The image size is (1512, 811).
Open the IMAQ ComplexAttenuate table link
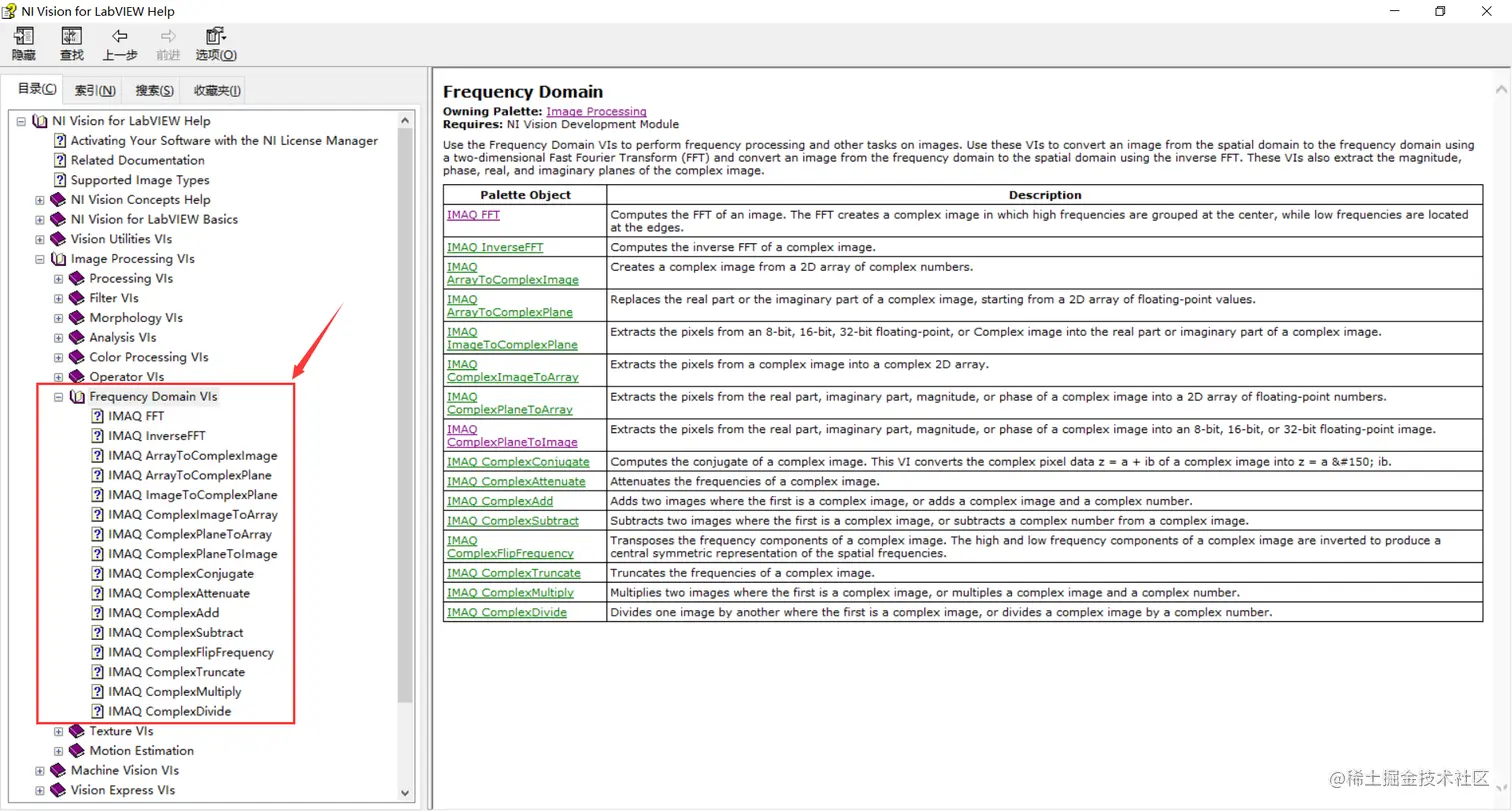pyautogui.click(x=516, y=481)
